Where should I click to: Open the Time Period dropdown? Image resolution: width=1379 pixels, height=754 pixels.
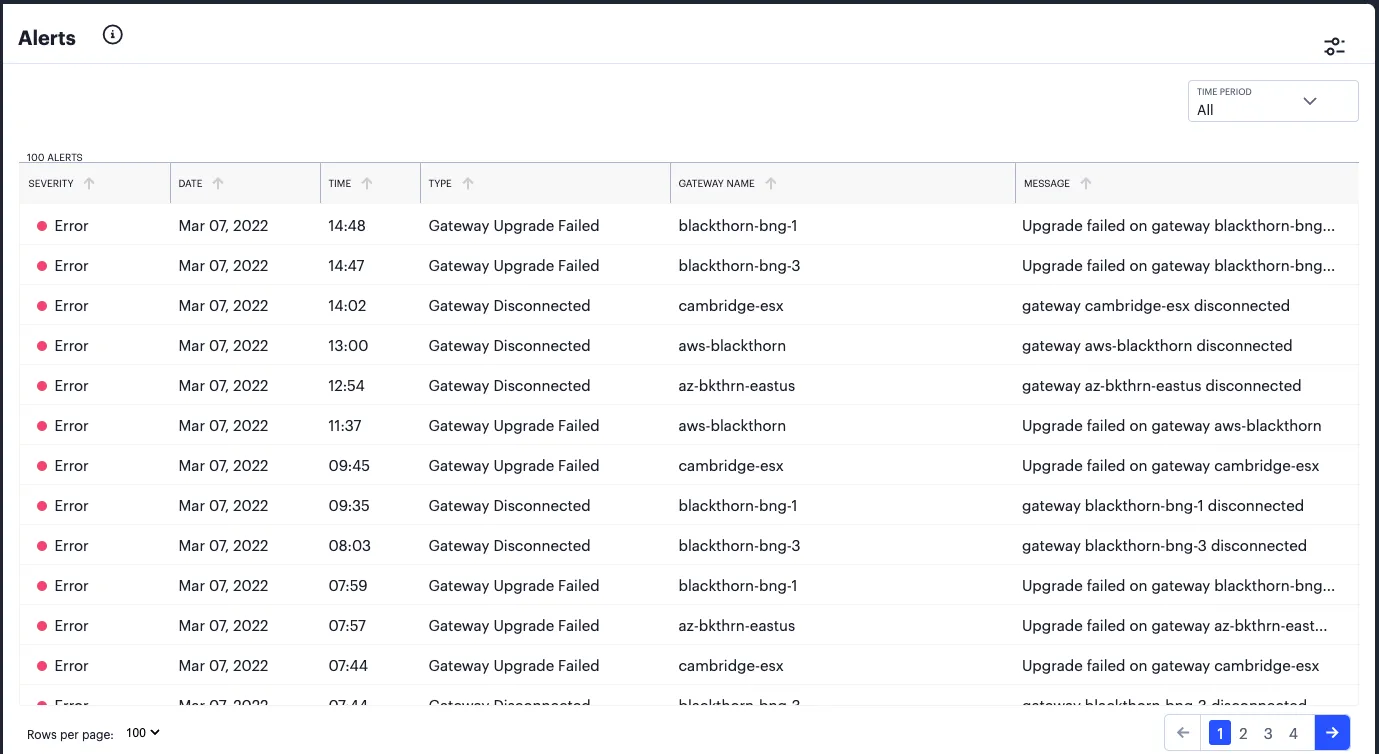click(1273, 101)
